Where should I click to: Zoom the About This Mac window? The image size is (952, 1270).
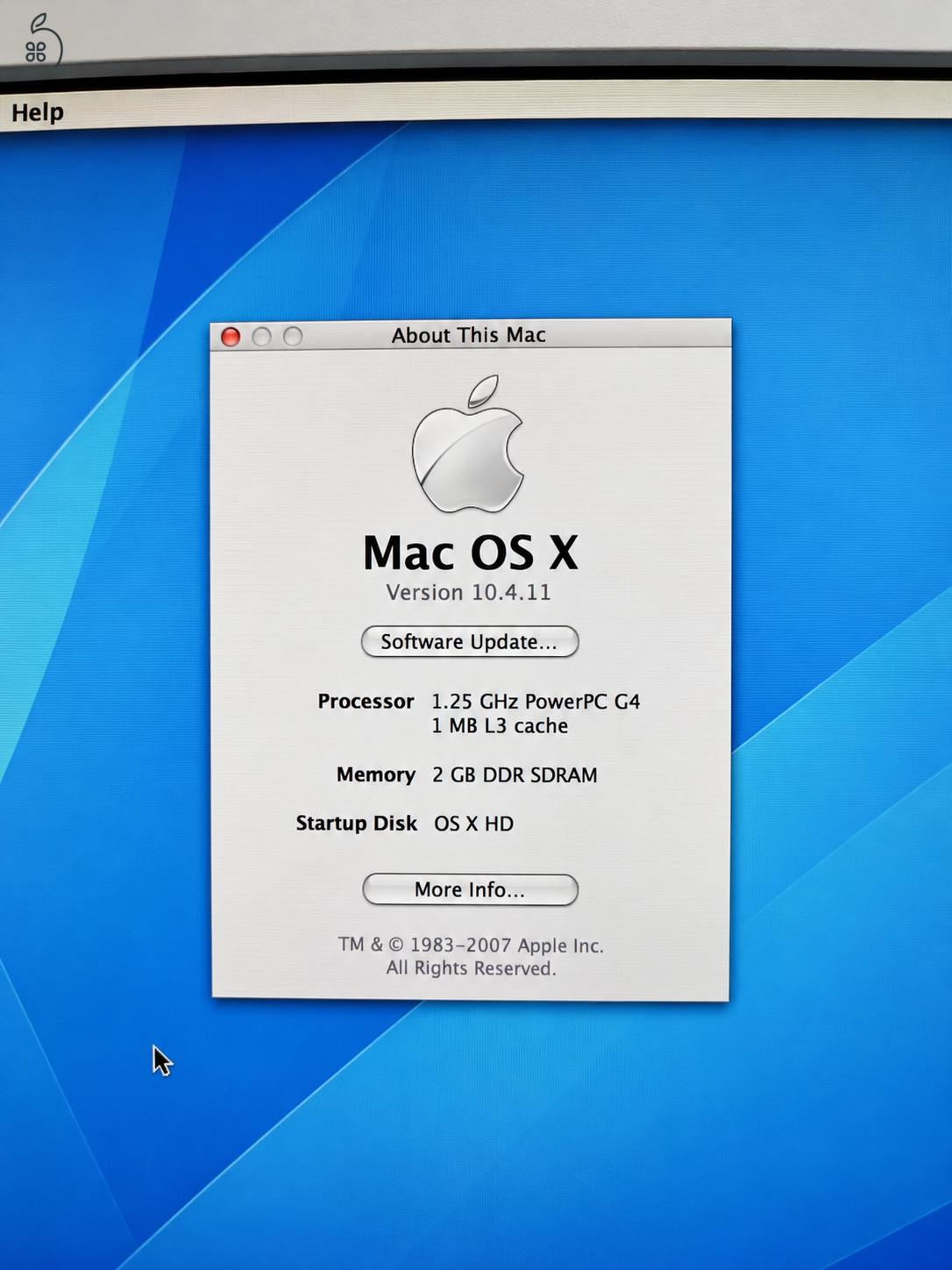(293, 337)
